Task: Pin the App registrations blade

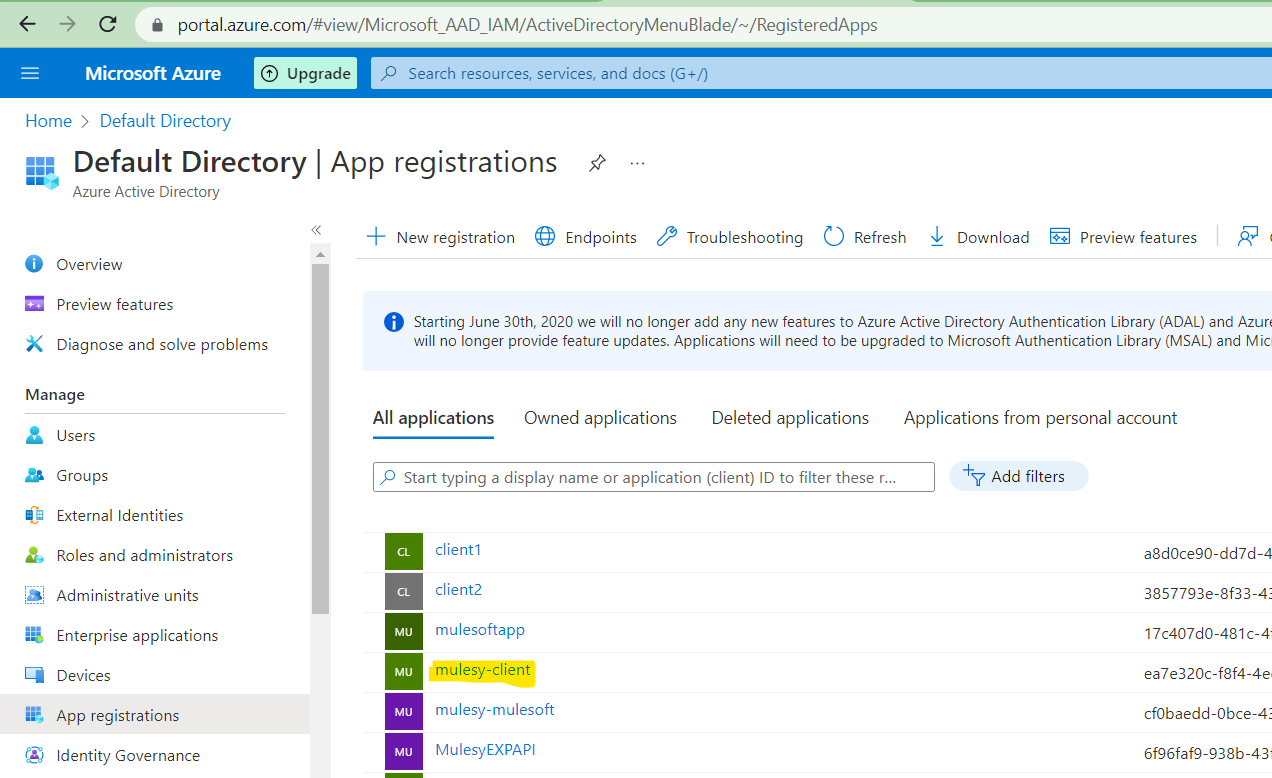Action: click(x=597, y=163)
